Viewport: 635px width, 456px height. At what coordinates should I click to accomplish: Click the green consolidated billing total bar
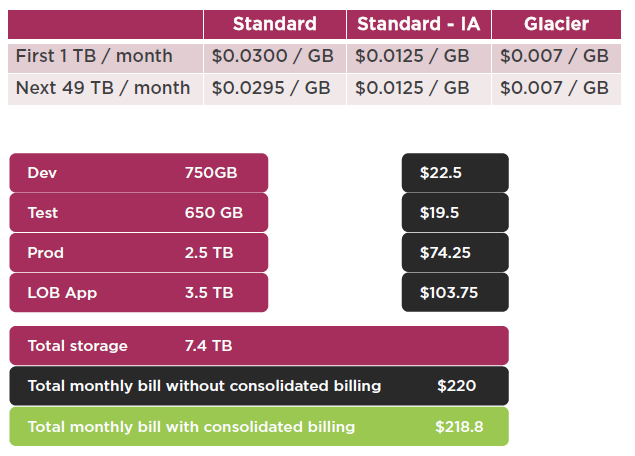pos(259,426)
